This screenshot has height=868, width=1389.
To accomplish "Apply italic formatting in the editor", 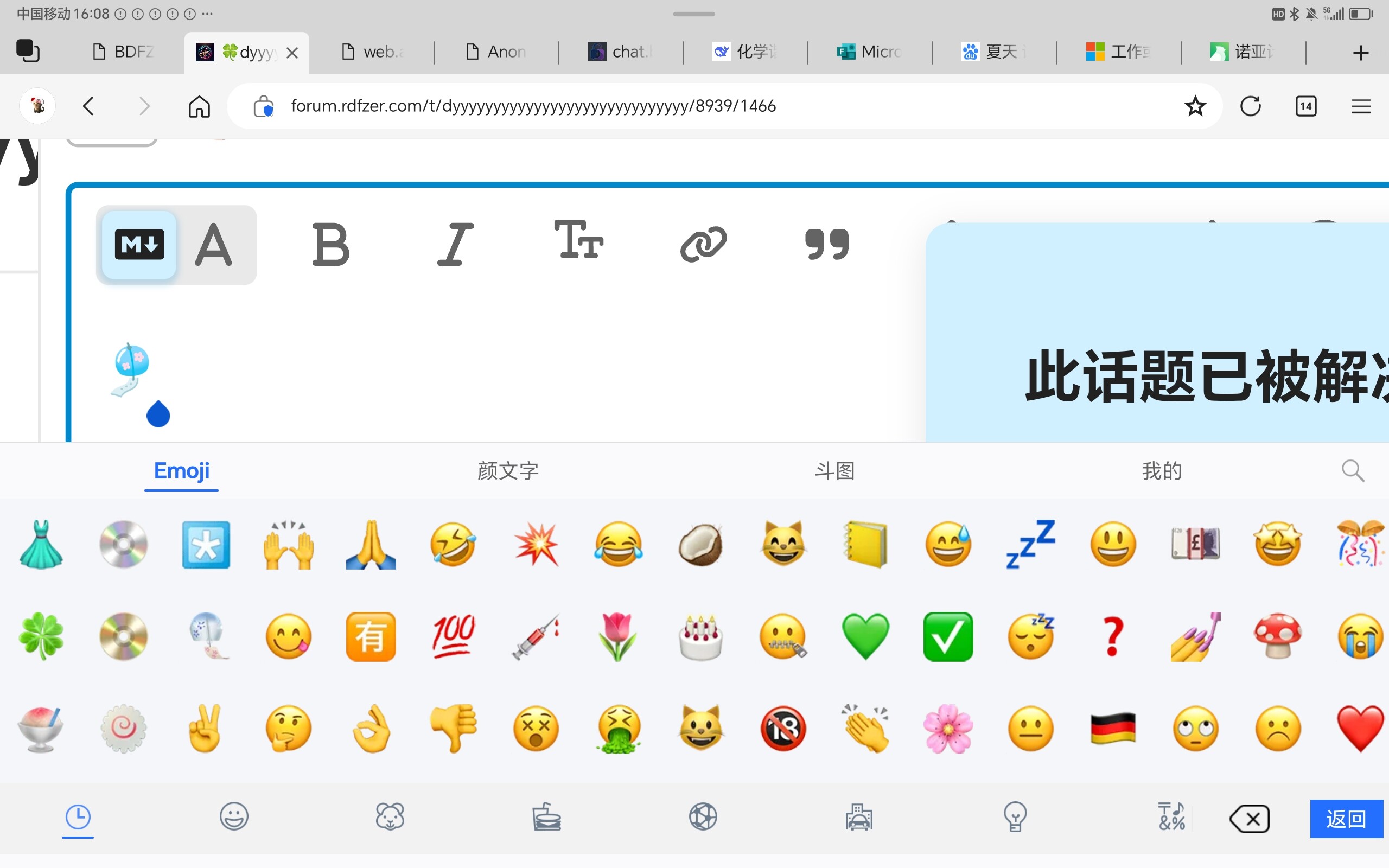I will click(x=455, y=246).
